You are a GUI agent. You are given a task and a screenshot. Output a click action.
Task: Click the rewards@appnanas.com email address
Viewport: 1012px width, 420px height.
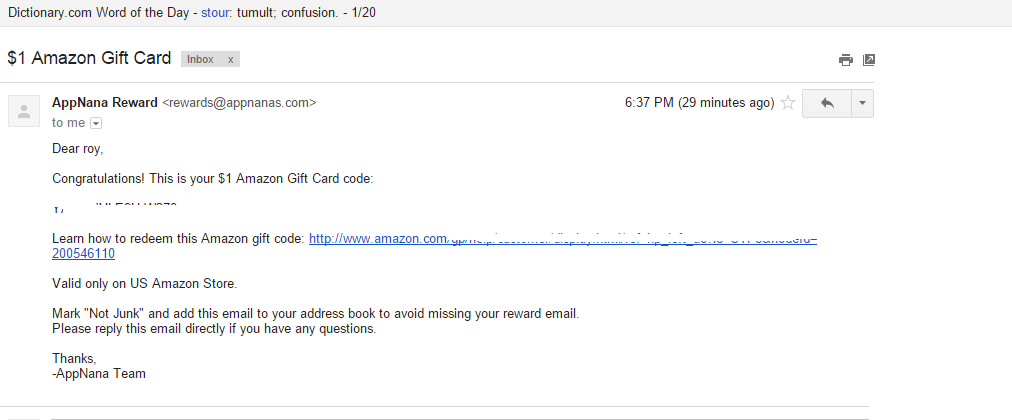point(239,102)
